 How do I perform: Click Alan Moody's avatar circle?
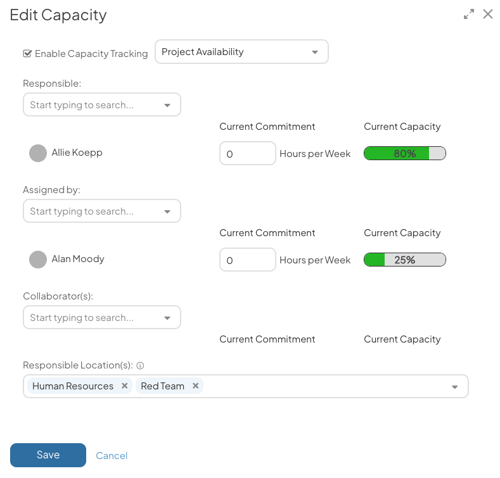tap(38, 259)
